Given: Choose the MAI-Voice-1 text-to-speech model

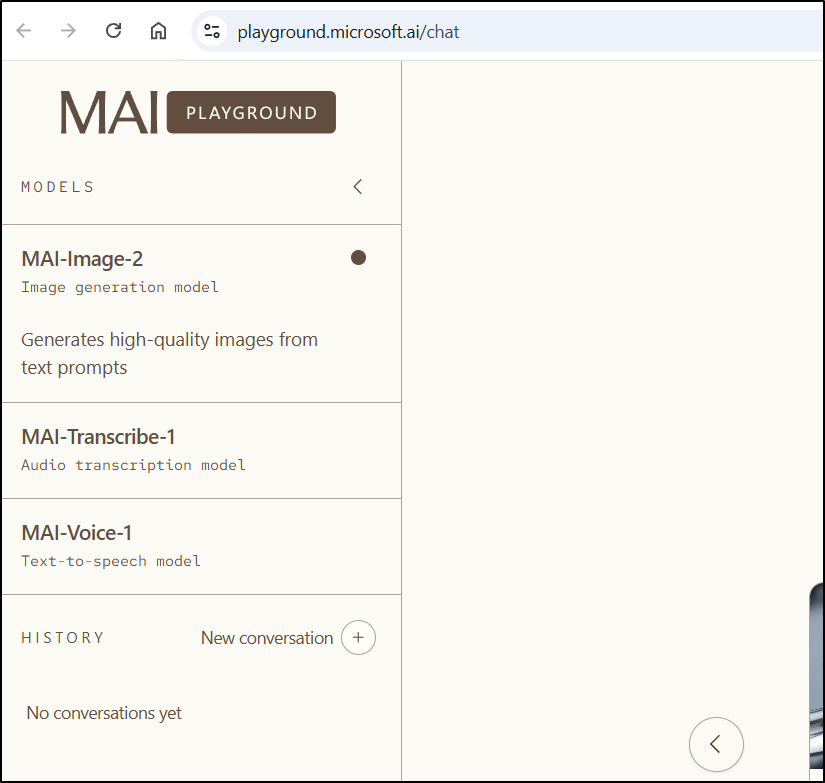Looking at the screenshot, I should click(77, 533).
